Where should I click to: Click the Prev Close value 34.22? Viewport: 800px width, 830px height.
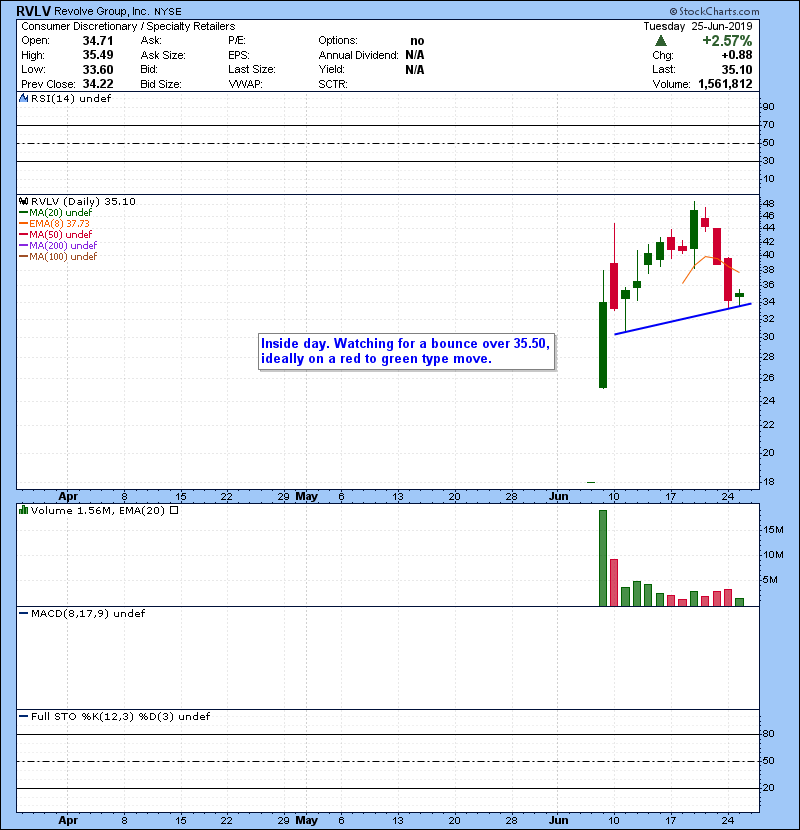tap(98, 84)
